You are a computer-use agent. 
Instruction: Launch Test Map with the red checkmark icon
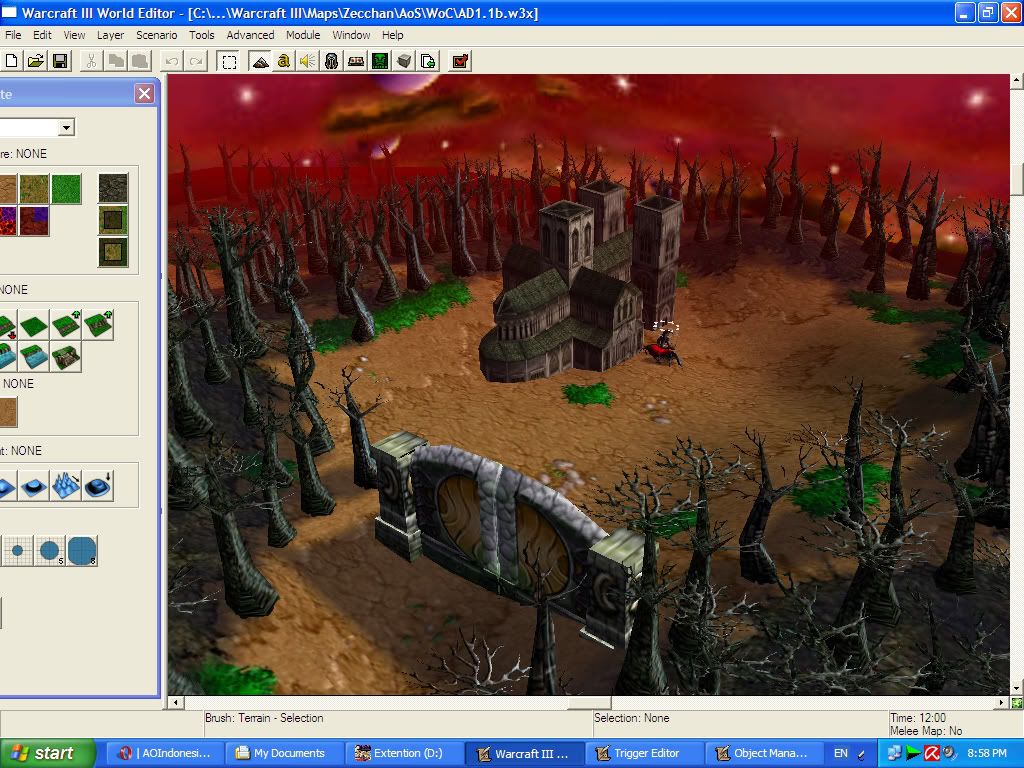[460, 61]
